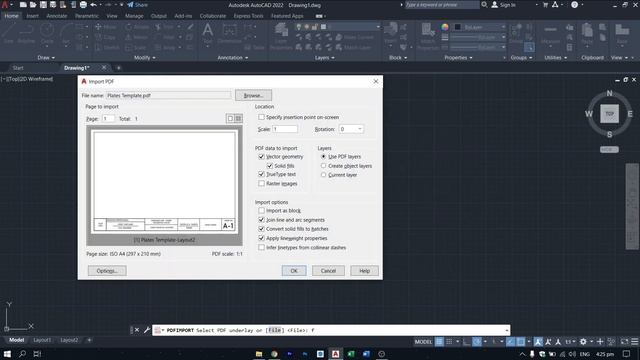Expand the Modify panel

tap(144, 58)
